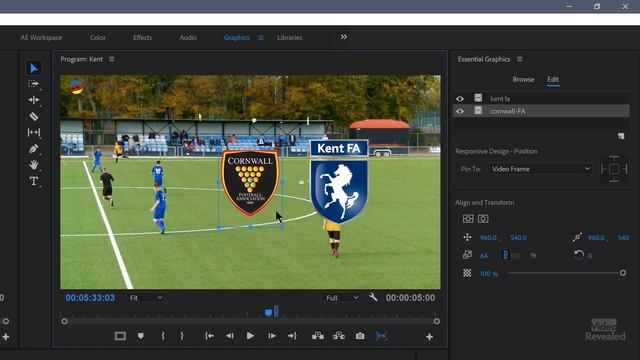
Task: Switch to Browse tab
Action: pos(523,79)
